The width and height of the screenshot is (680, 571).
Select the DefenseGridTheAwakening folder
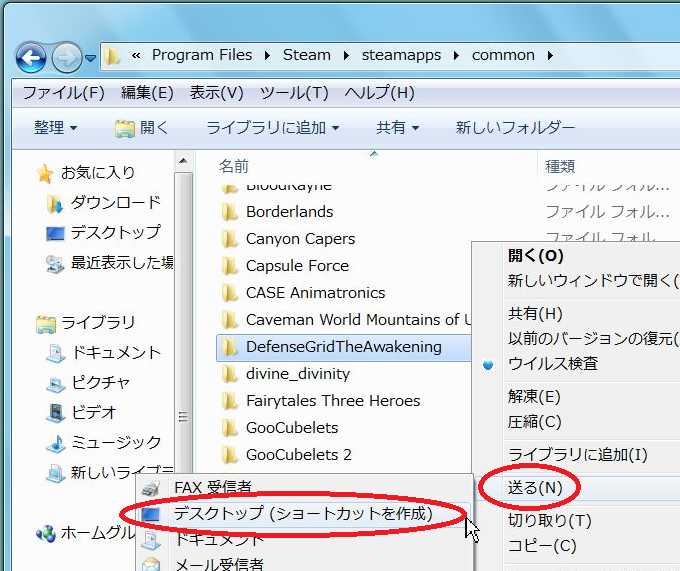pyautogui.click(x=343, y=347)
